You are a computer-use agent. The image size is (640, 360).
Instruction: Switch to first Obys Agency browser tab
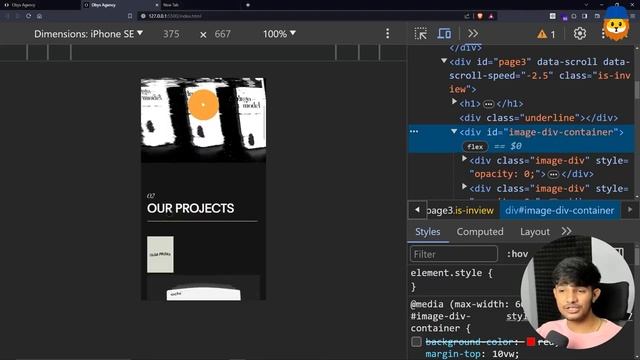40,5
